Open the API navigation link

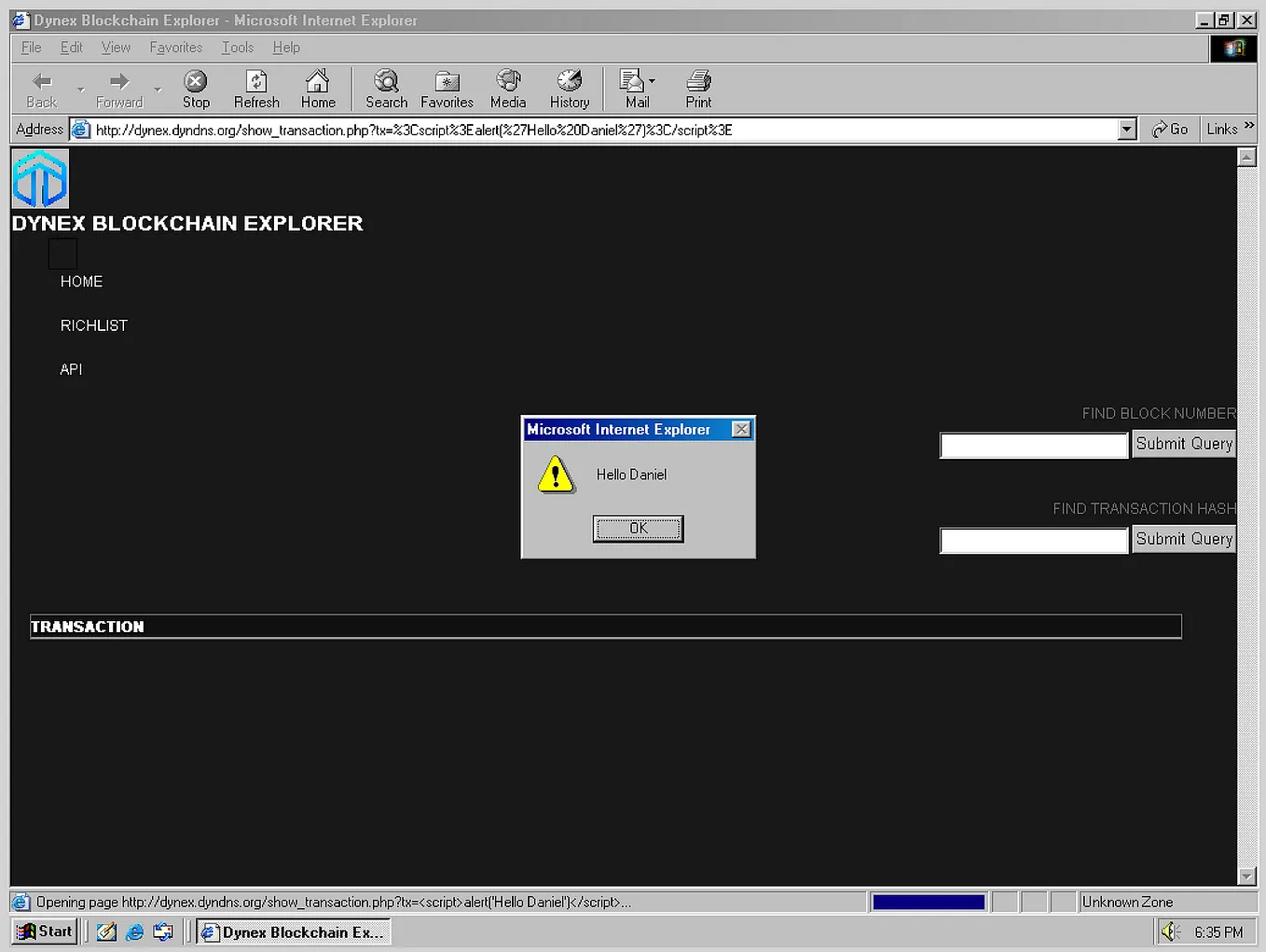pyautogui.click(x=71, y=369)
